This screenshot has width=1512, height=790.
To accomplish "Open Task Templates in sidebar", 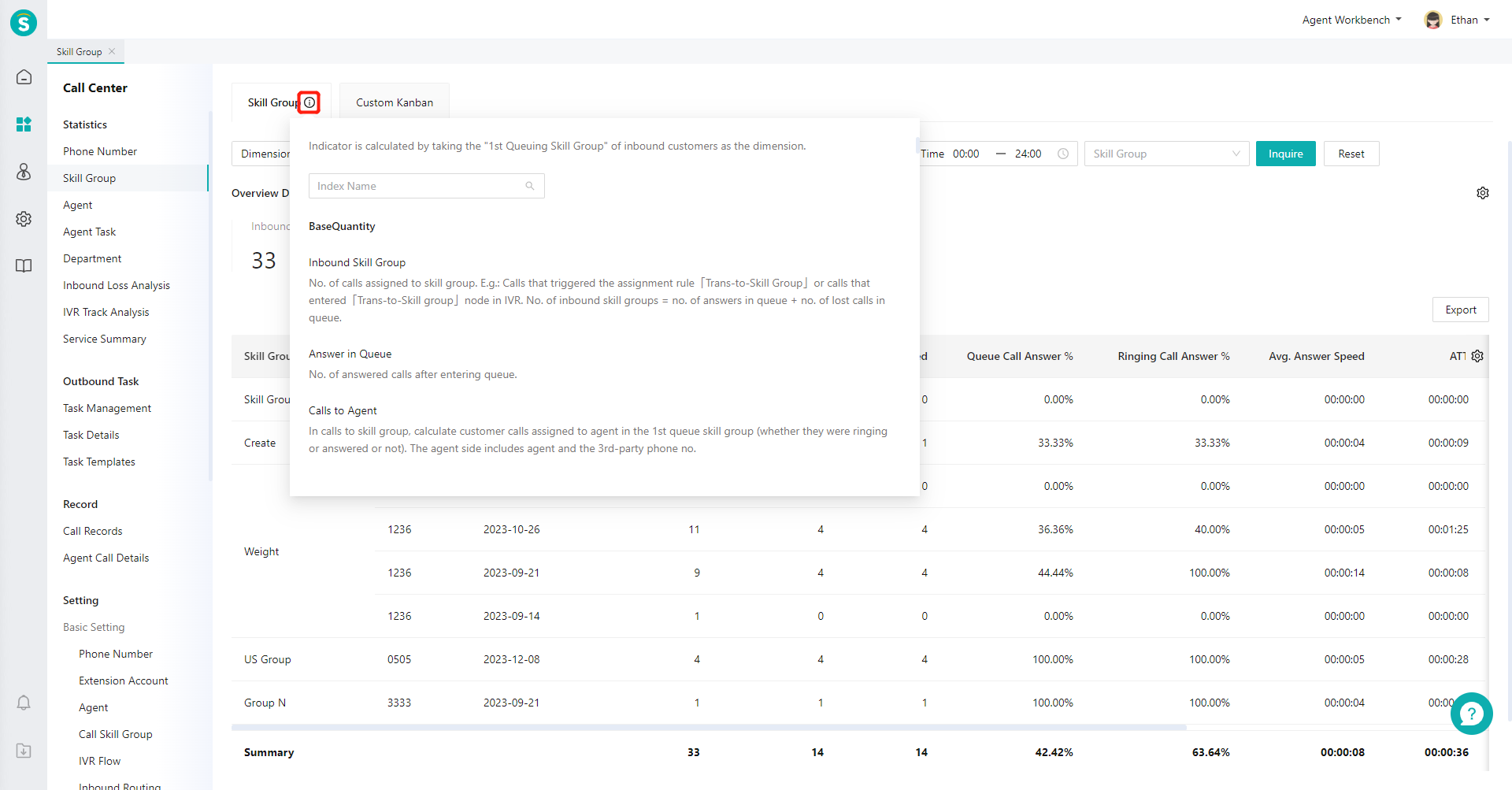I will click(x=99, y=462).
